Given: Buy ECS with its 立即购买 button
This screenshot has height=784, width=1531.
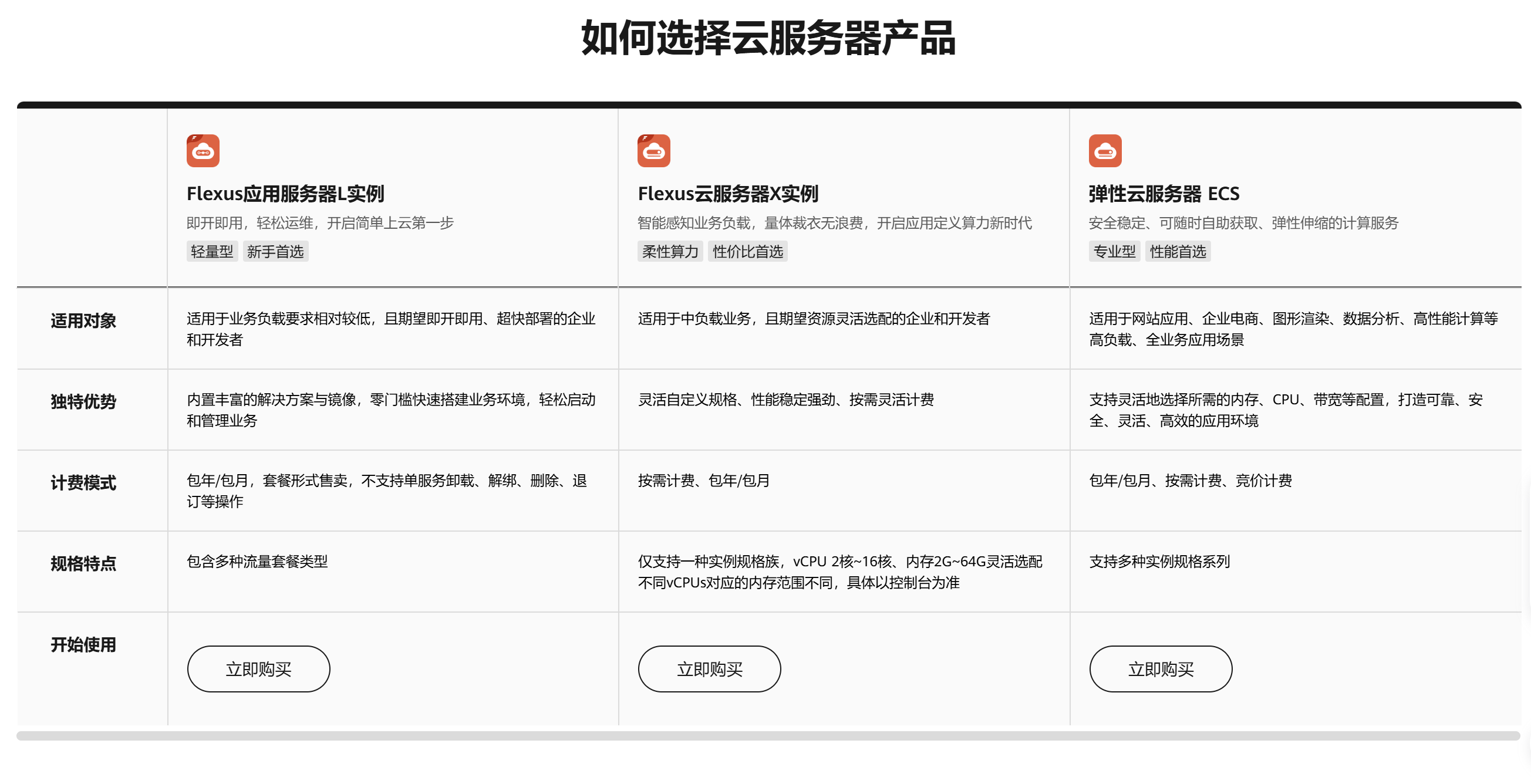Looking at the screenshot, I should [x=1161, y=670].
